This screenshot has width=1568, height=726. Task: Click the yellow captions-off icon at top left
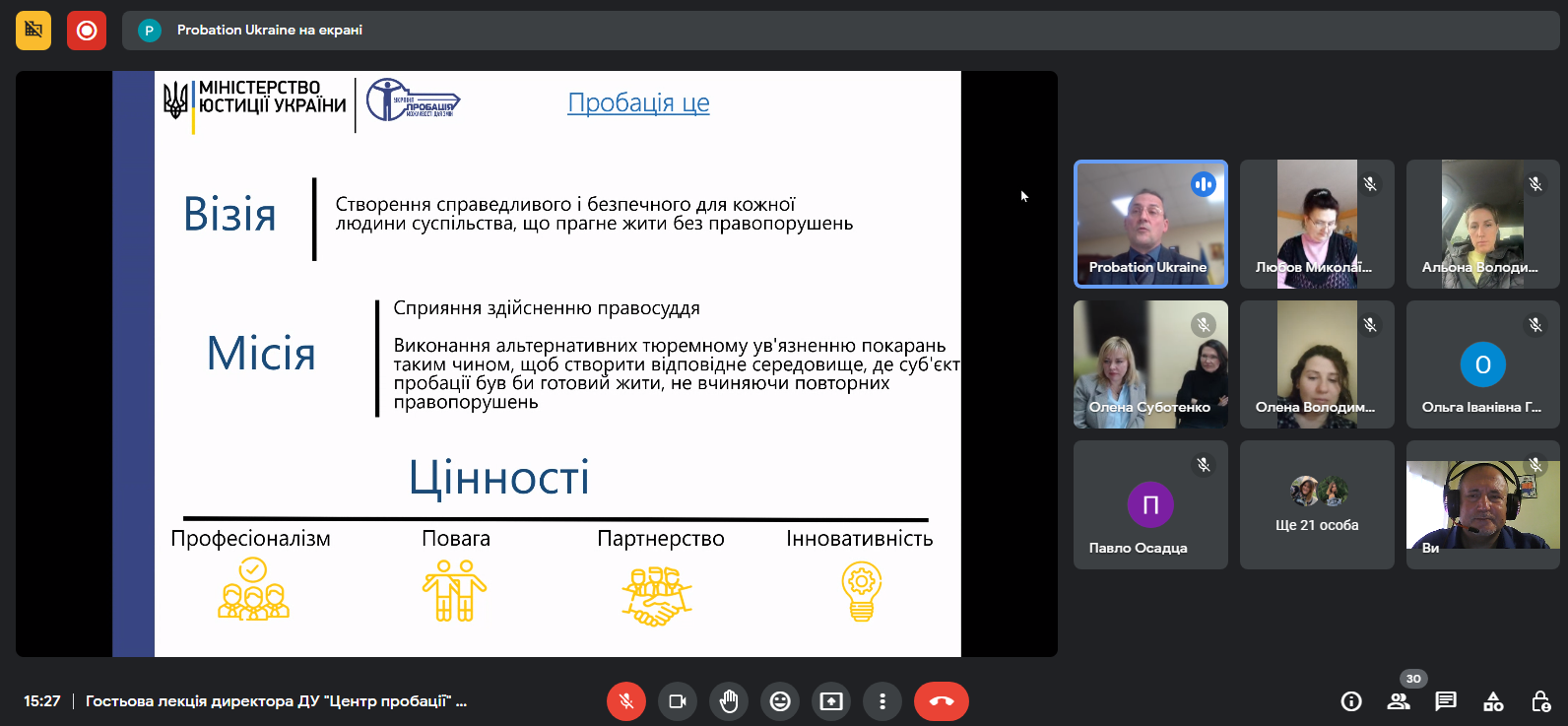33,31
